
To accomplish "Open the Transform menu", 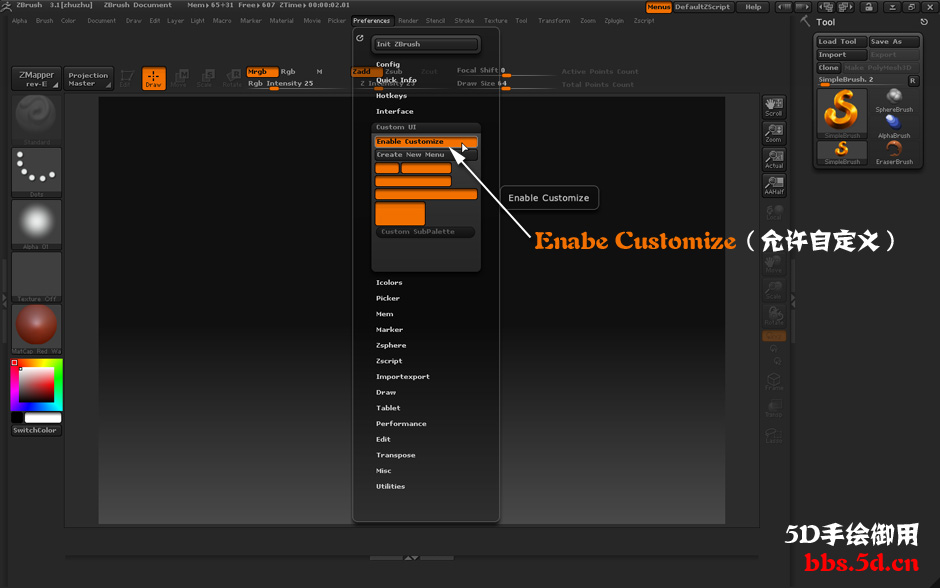I will [554, 20].
